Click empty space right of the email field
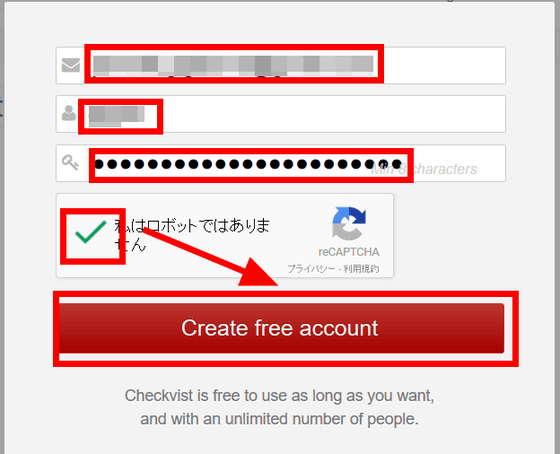 (x=445, y=65)
